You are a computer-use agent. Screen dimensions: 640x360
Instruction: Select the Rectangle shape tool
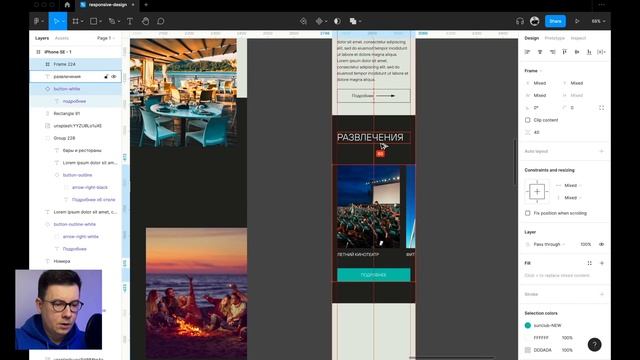(x=93, y=21)
